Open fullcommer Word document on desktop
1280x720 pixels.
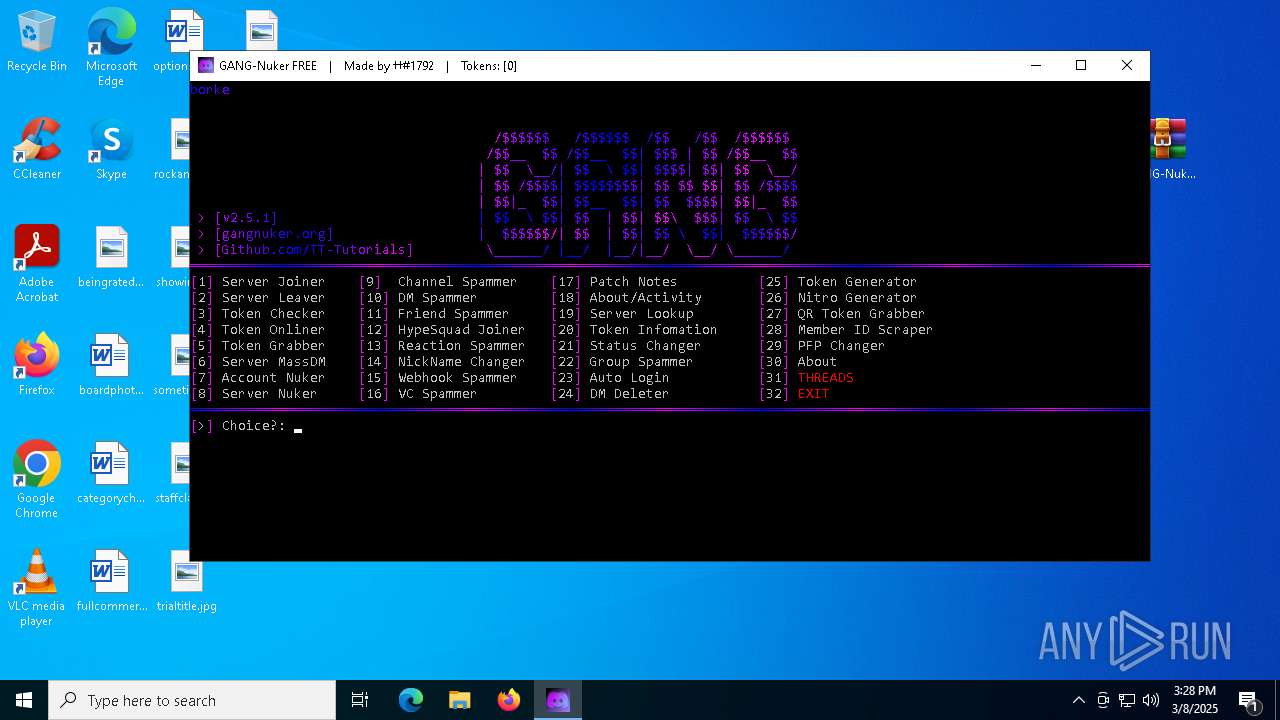[x=111, y=581]
